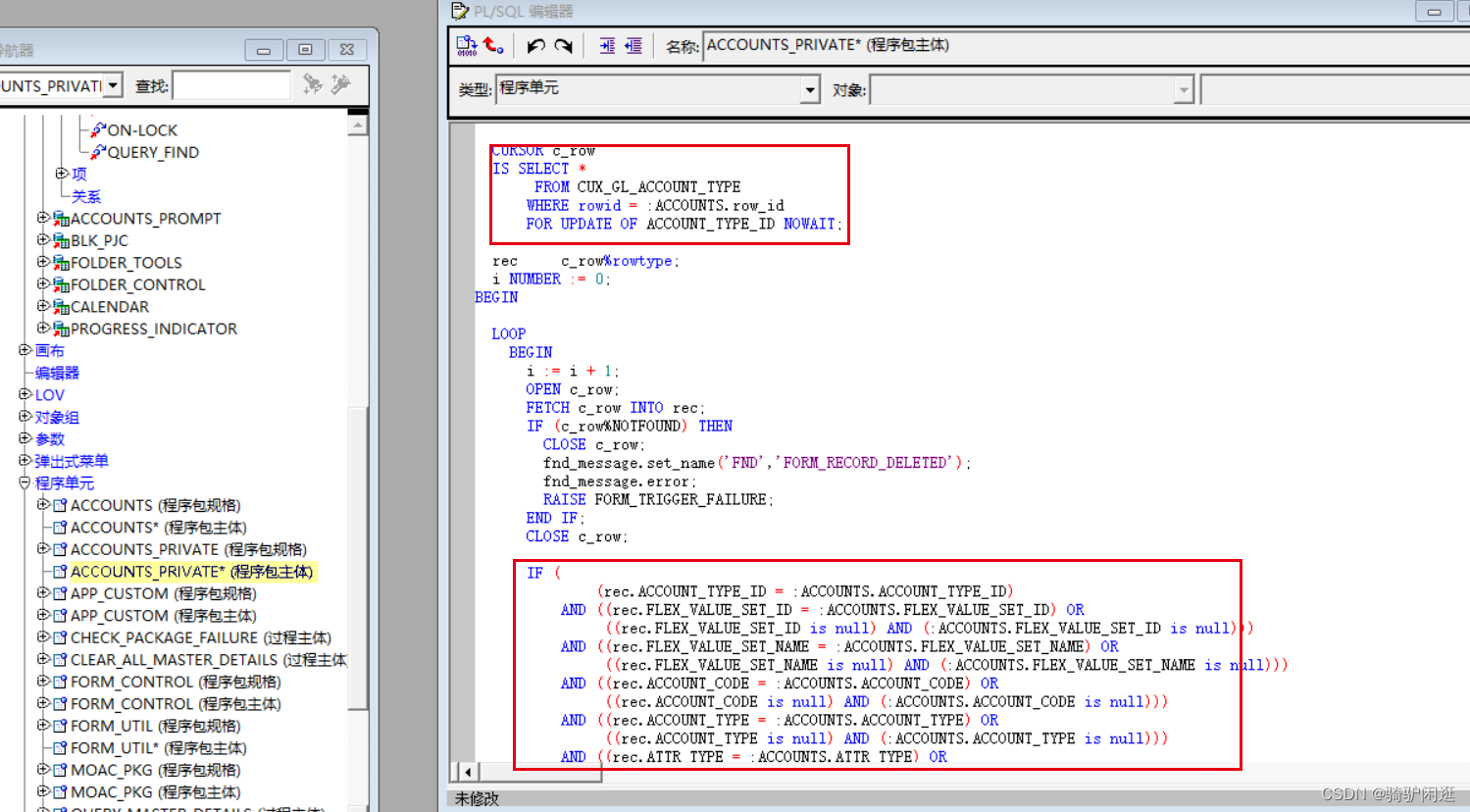
Task: Select the 关系 relations tree item
Action: 86,196
